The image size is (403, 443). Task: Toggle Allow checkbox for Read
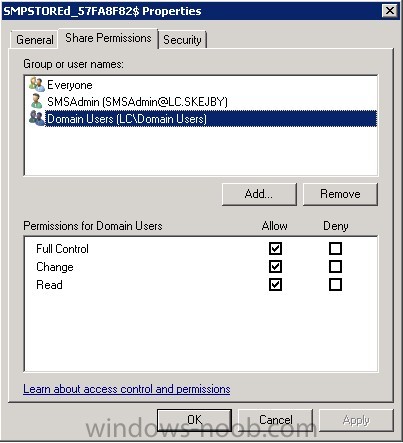point(275,285)
